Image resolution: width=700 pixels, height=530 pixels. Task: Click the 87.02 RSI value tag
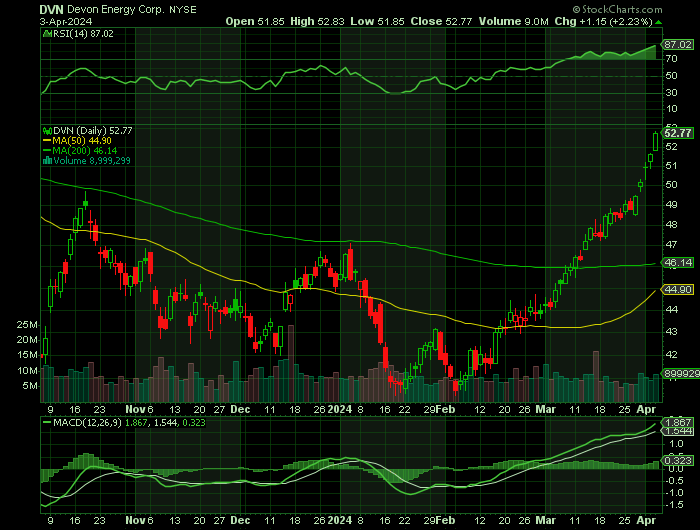coord(678,45)
